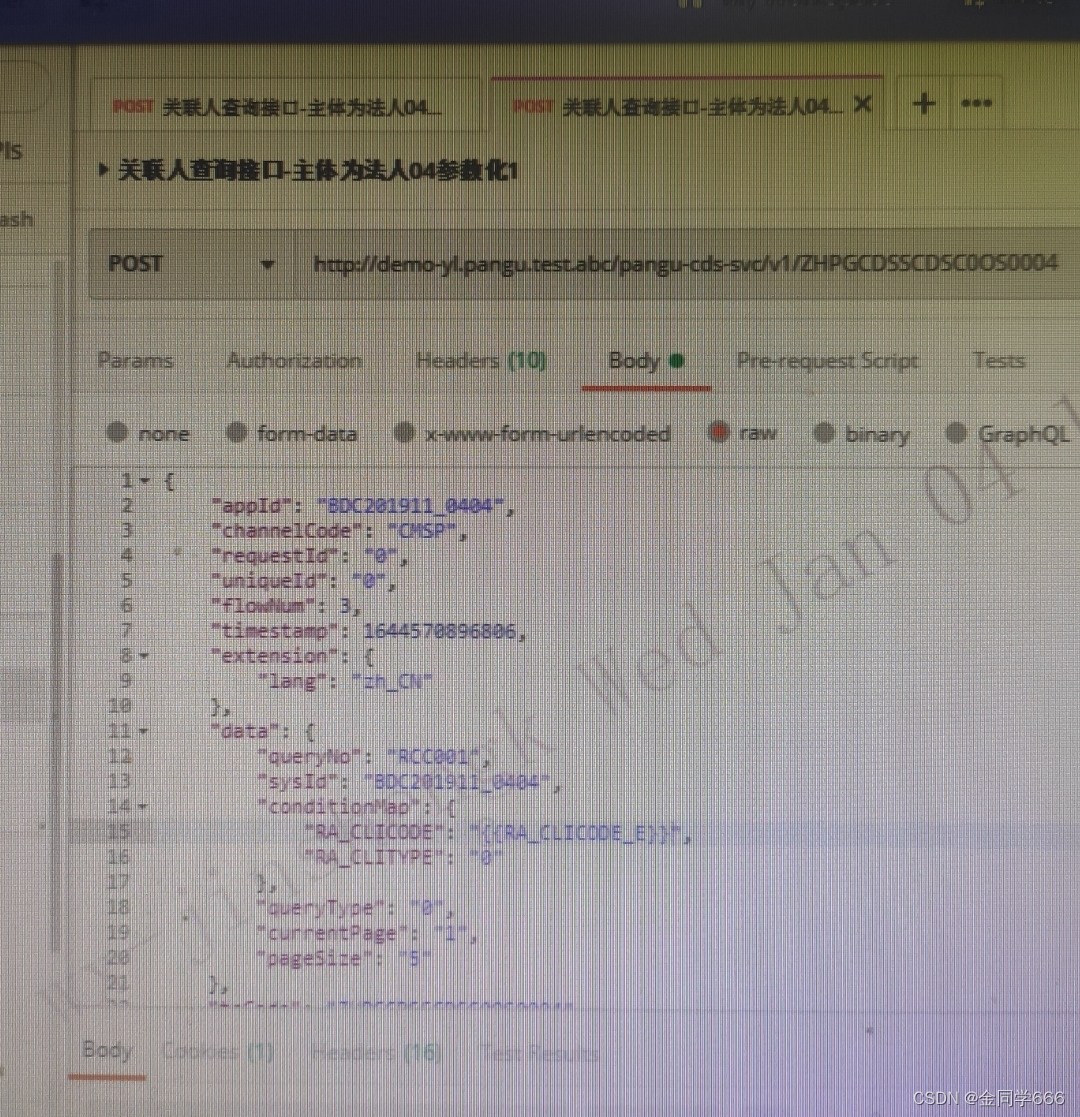Open a new request tab with plus icon

coord(924,104)
